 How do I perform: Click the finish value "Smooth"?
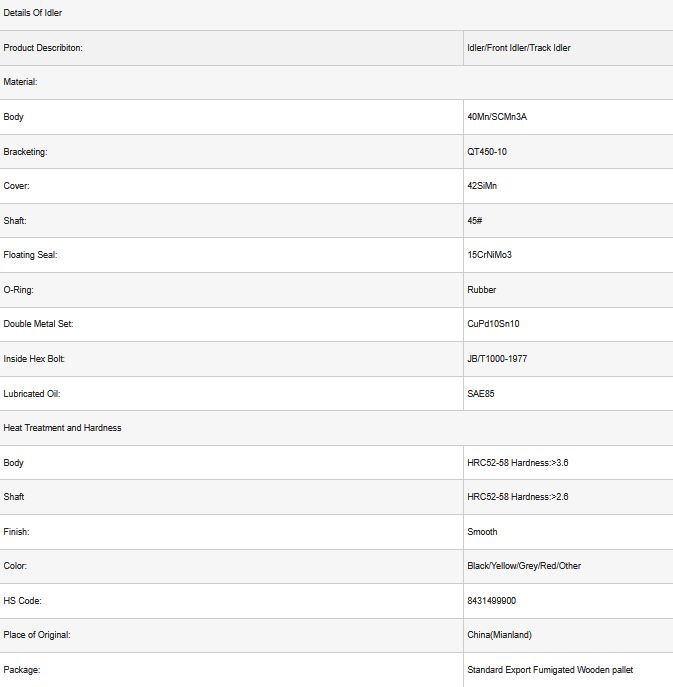click(482, 532)
